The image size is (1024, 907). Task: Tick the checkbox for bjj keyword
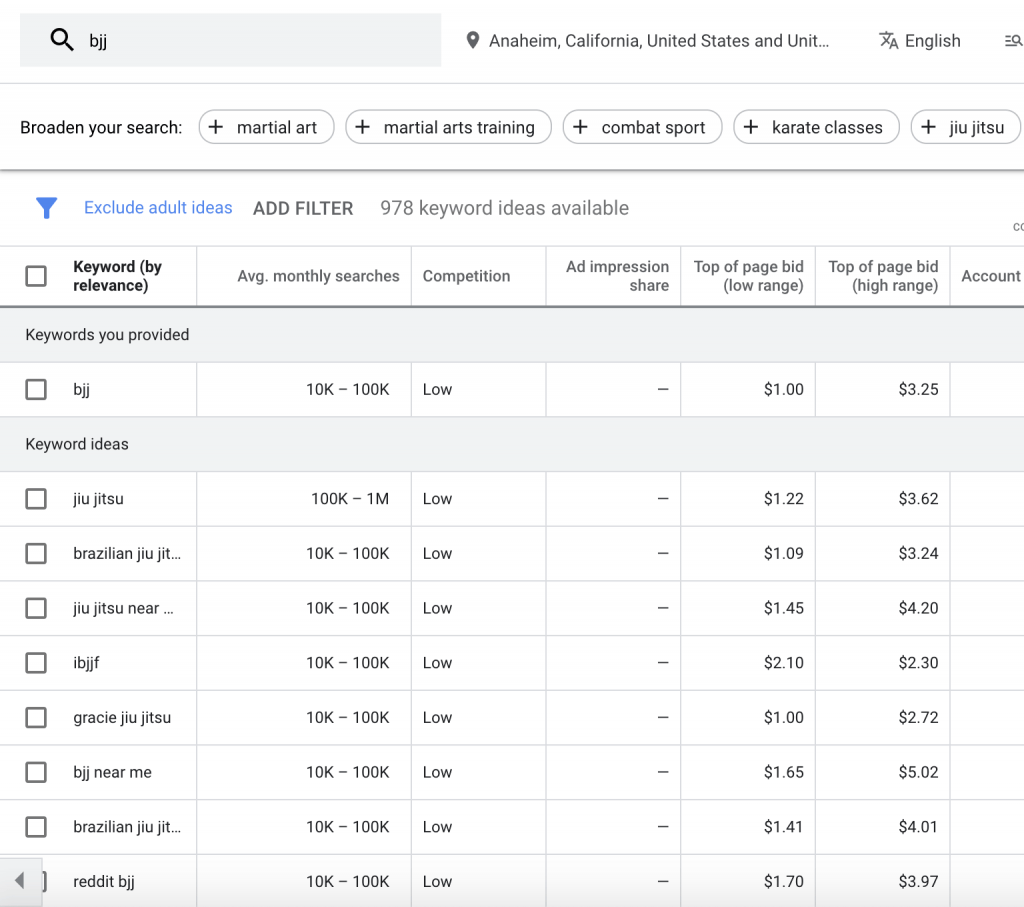tap(36, 390)
